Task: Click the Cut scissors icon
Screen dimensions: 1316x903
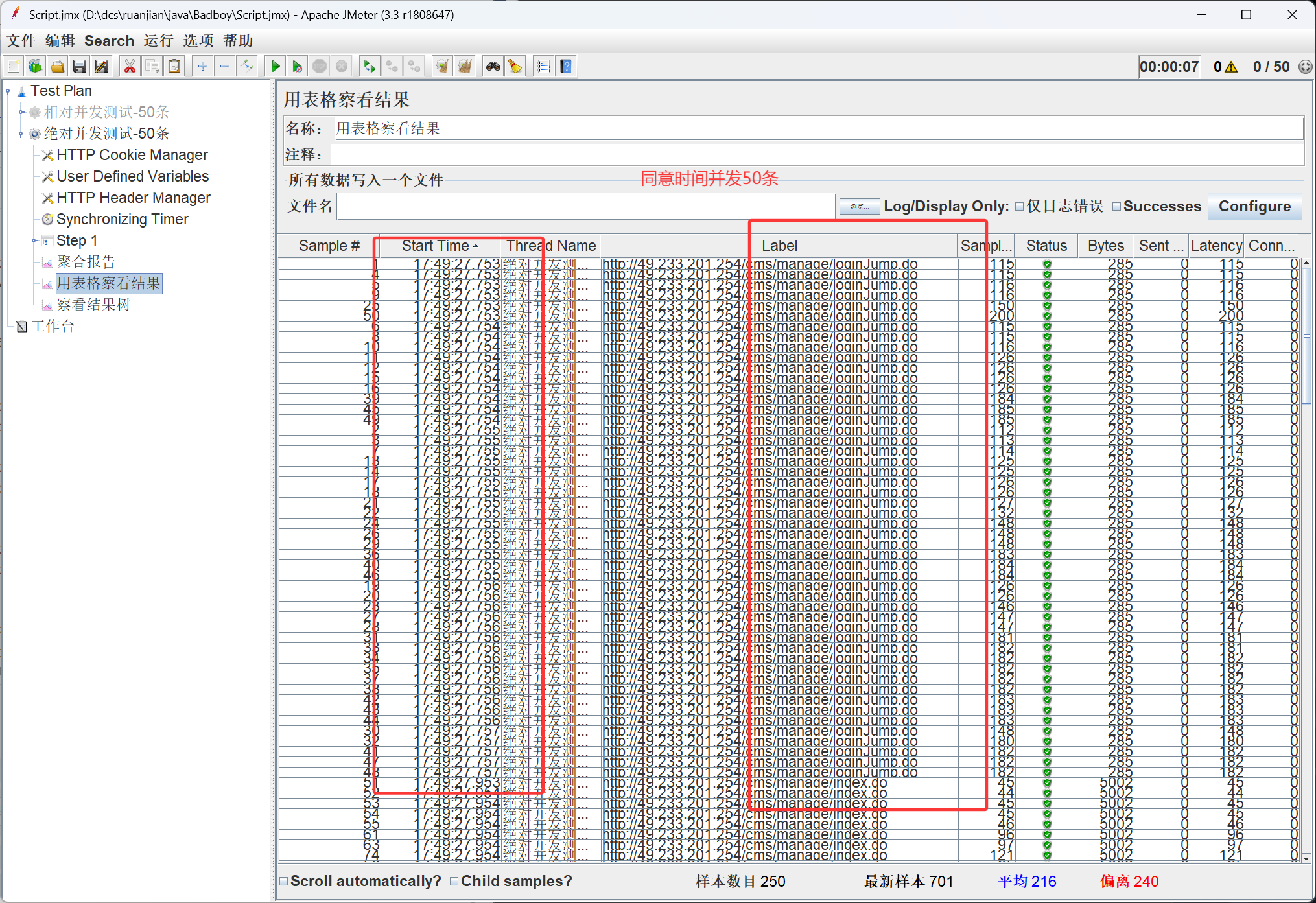Action: [130, 66]
